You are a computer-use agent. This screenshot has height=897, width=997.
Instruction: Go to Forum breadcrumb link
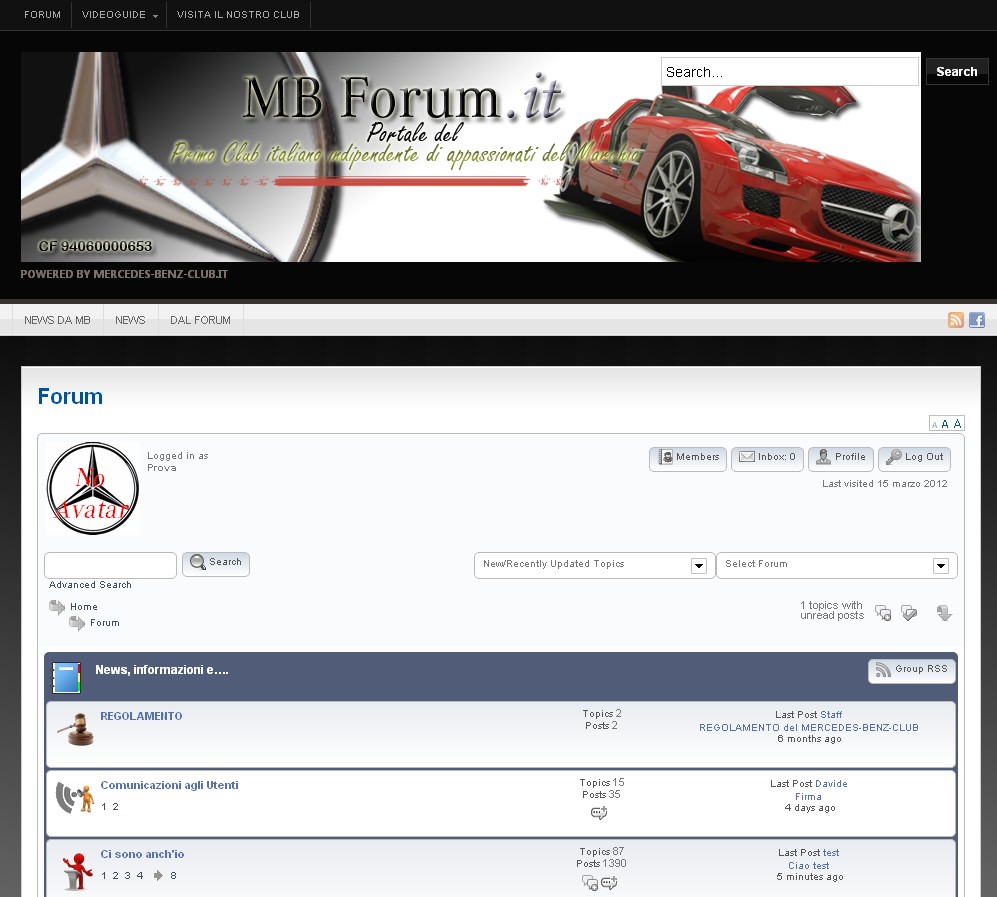(105, 623)
